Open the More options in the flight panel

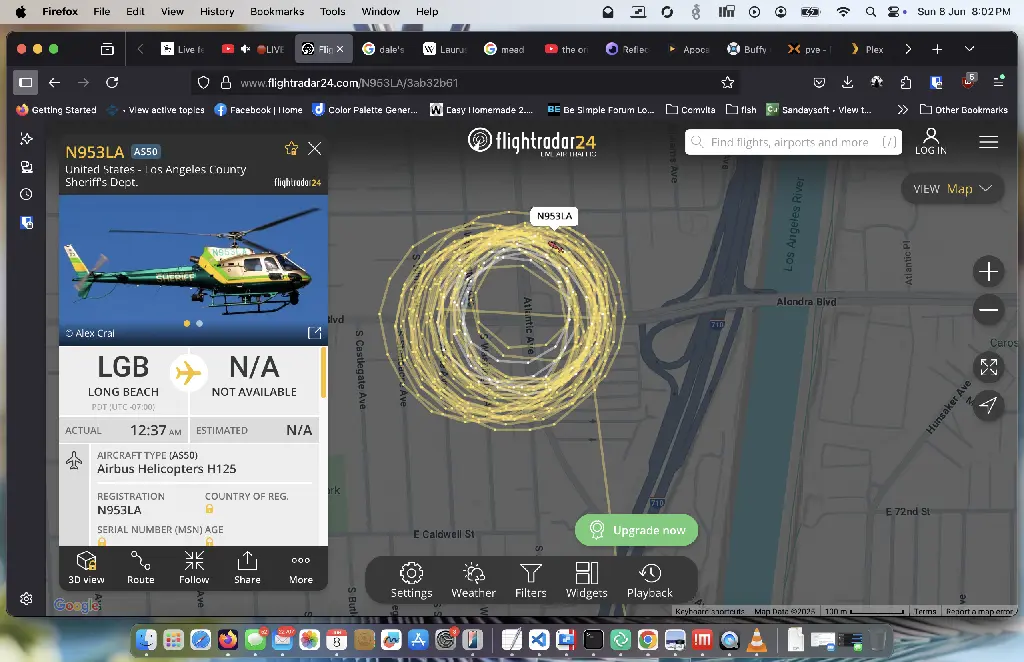click(301, 567)
